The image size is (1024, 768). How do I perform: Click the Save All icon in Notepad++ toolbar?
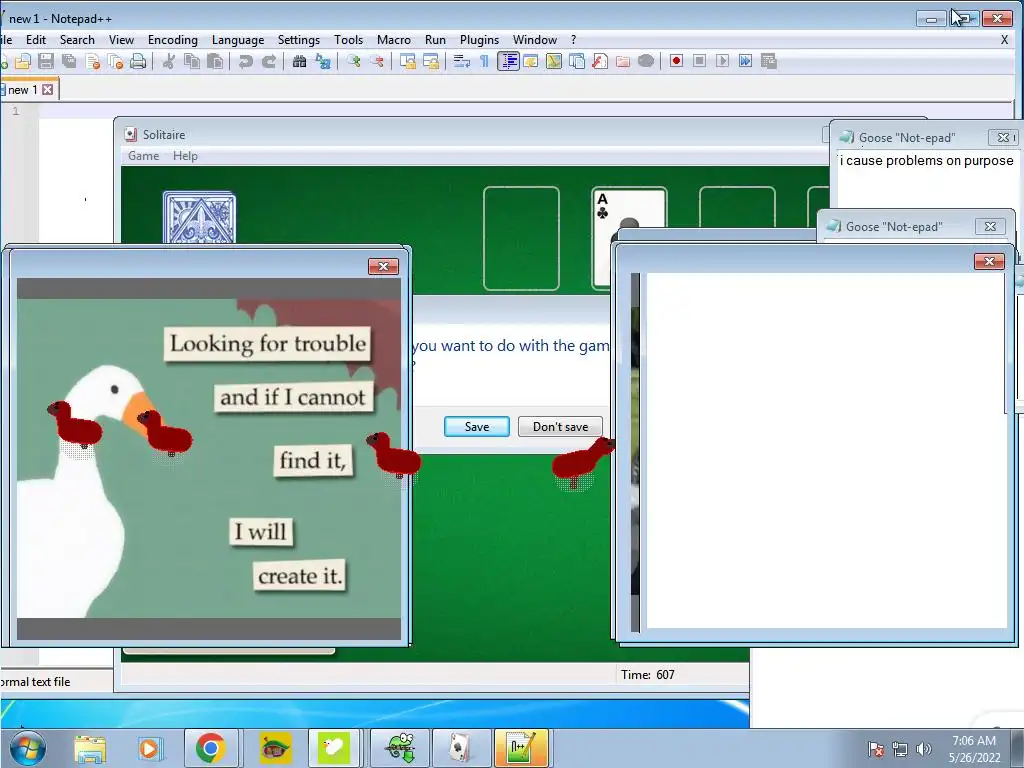coord(69,61)
